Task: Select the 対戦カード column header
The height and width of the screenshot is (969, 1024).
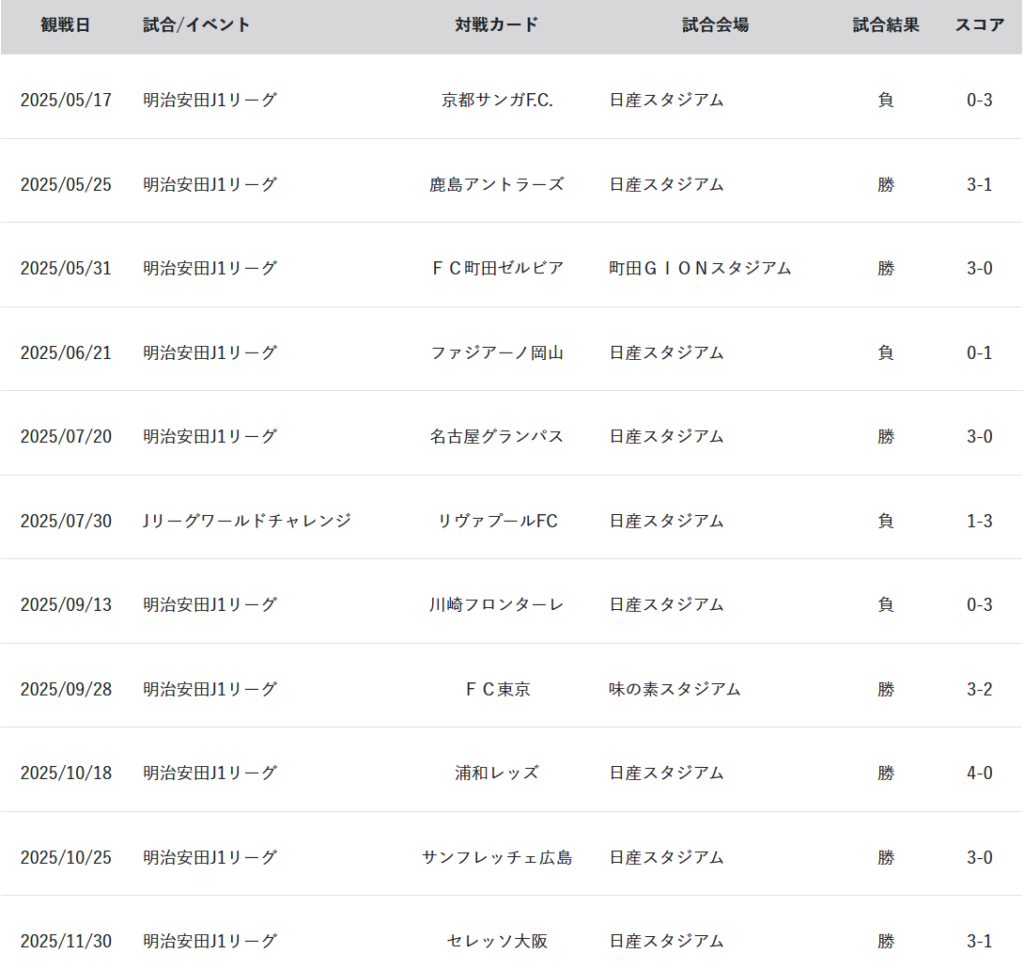Action: point(497,25)
